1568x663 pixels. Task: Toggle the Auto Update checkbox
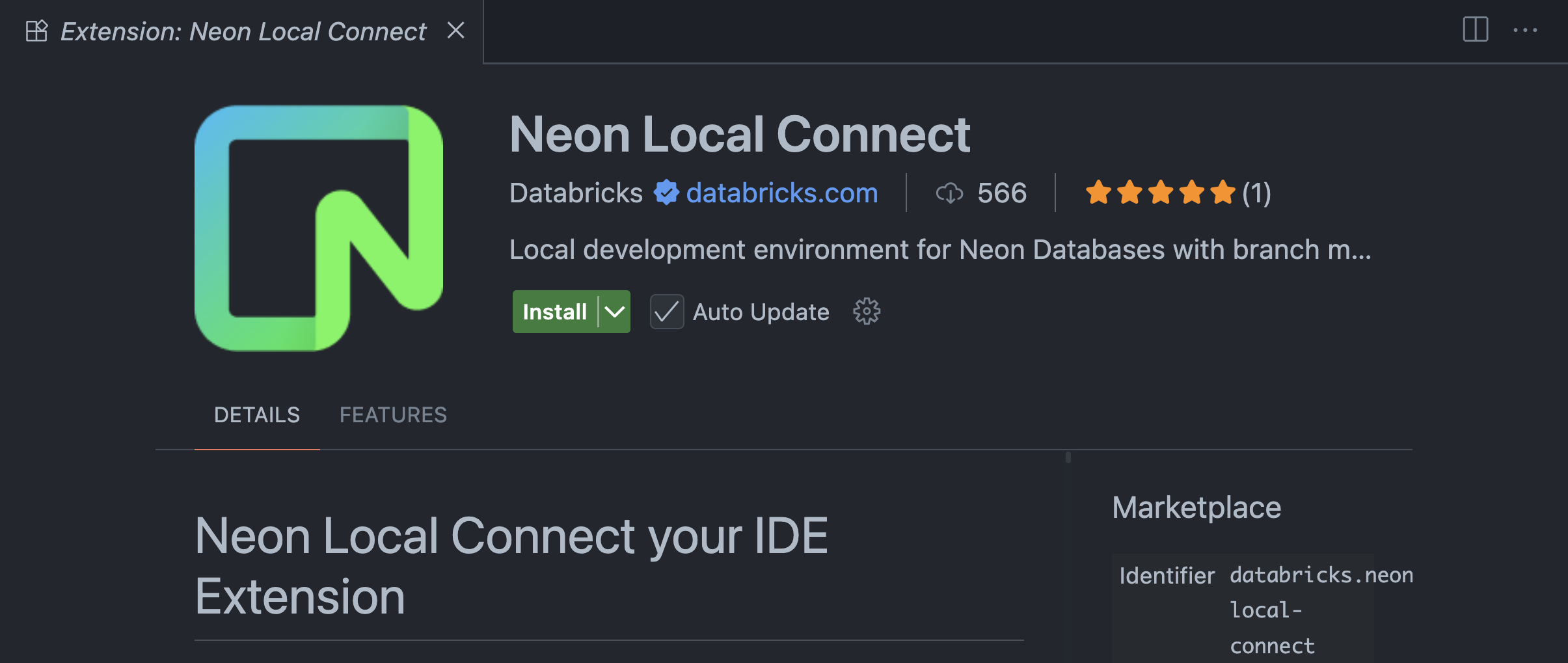pyautogui.click(x=667, y=312)
